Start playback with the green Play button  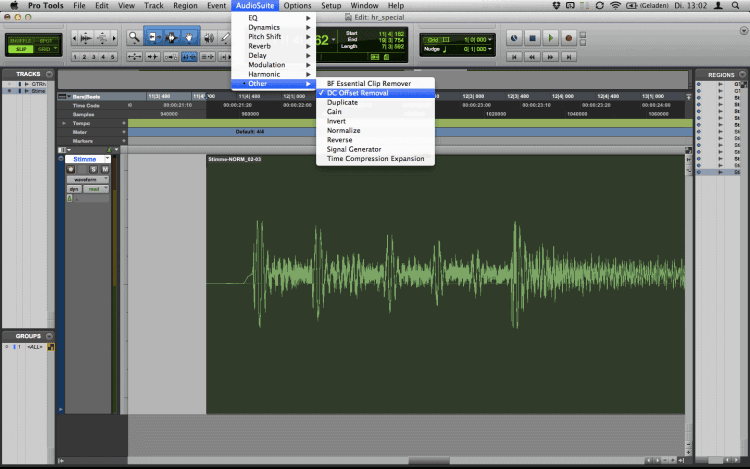[x=551, y=38]
